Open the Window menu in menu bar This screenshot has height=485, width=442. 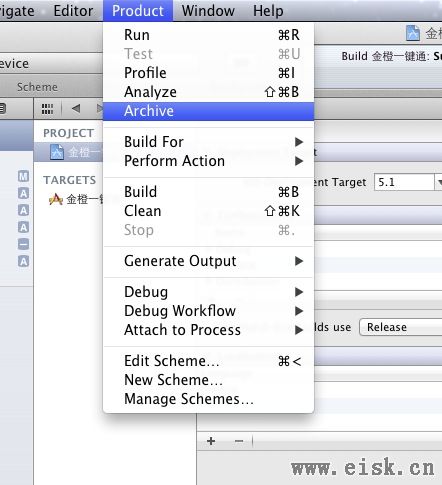pyautogui.click(x=208, y=11)
